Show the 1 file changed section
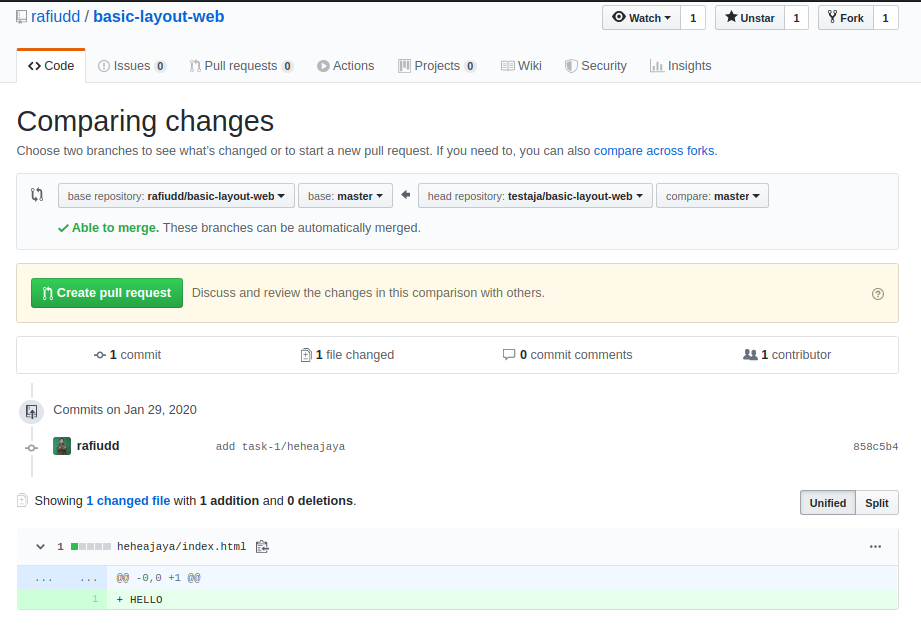 [x=347, y=355]
